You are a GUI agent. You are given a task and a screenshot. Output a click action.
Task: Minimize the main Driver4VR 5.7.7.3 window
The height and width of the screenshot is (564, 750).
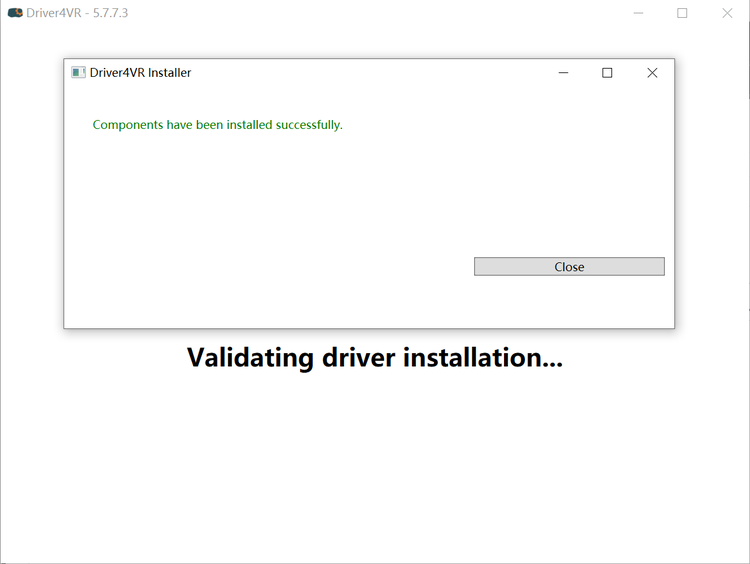tap(638, 13)
